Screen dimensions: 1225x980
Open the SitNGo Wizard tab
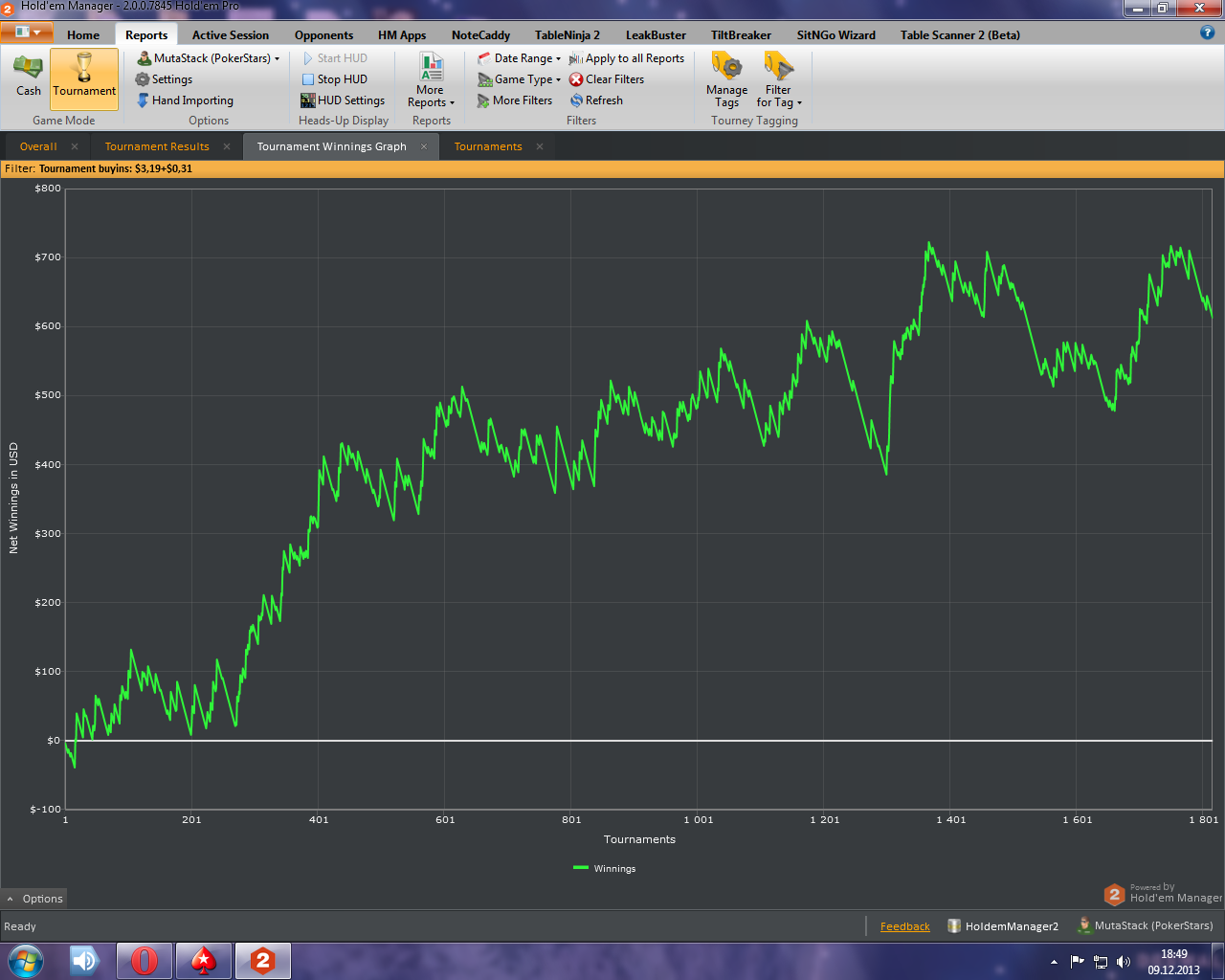coord(836,35)
